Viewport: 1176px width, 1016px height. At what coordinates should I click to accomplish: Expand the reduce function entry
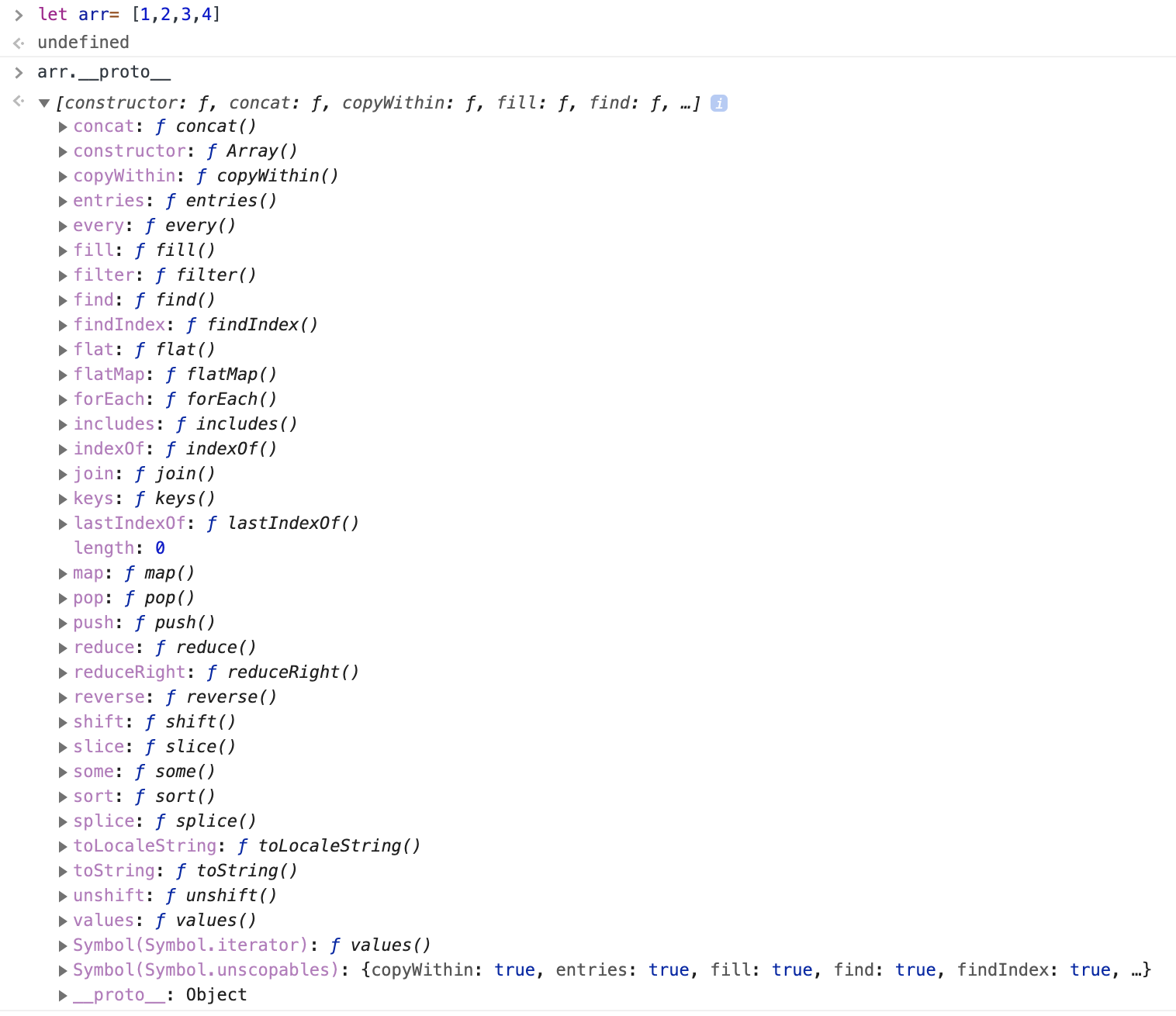tap(63, 647)
